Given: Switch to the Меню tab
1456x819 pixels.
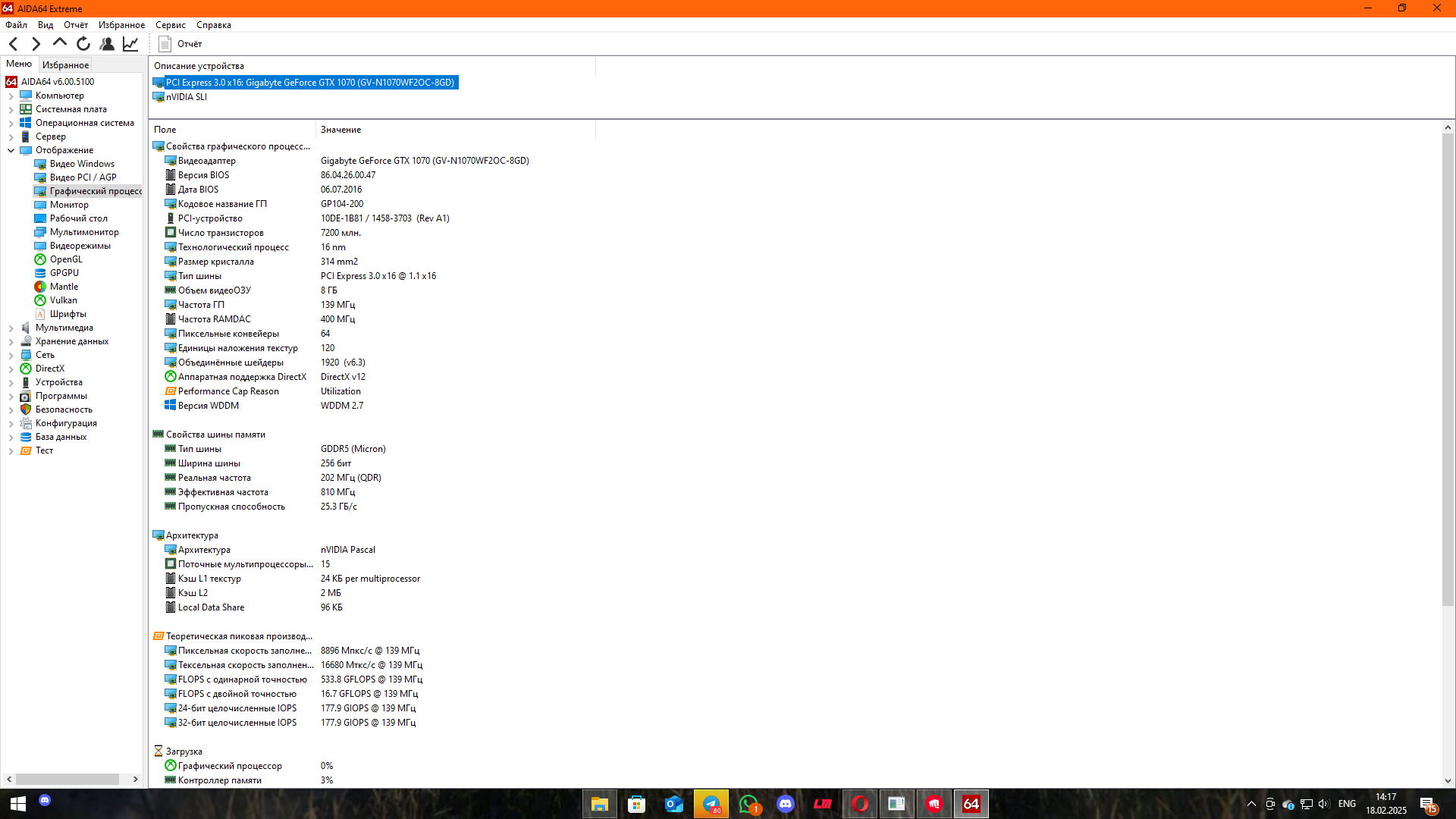Looking at the screenshot, I should (x=19, y=64).
